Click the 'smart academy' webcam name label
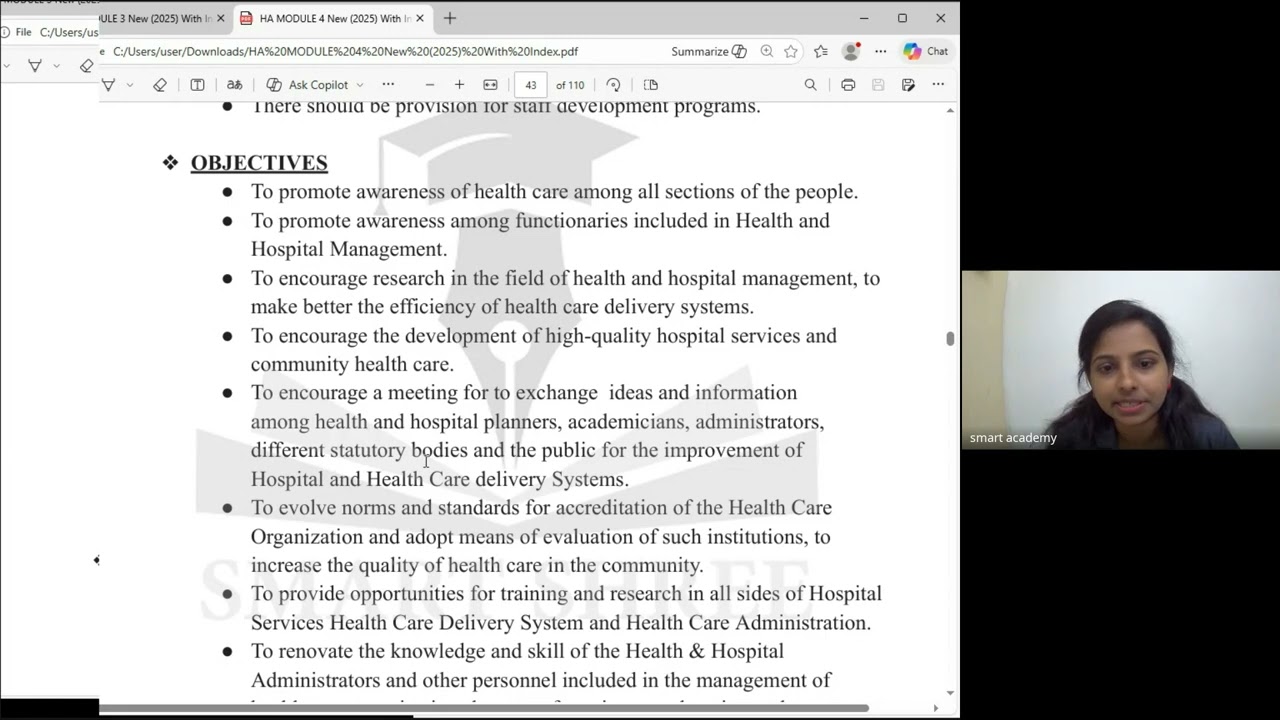1280x720 pixels. (x=1013, y=438)
